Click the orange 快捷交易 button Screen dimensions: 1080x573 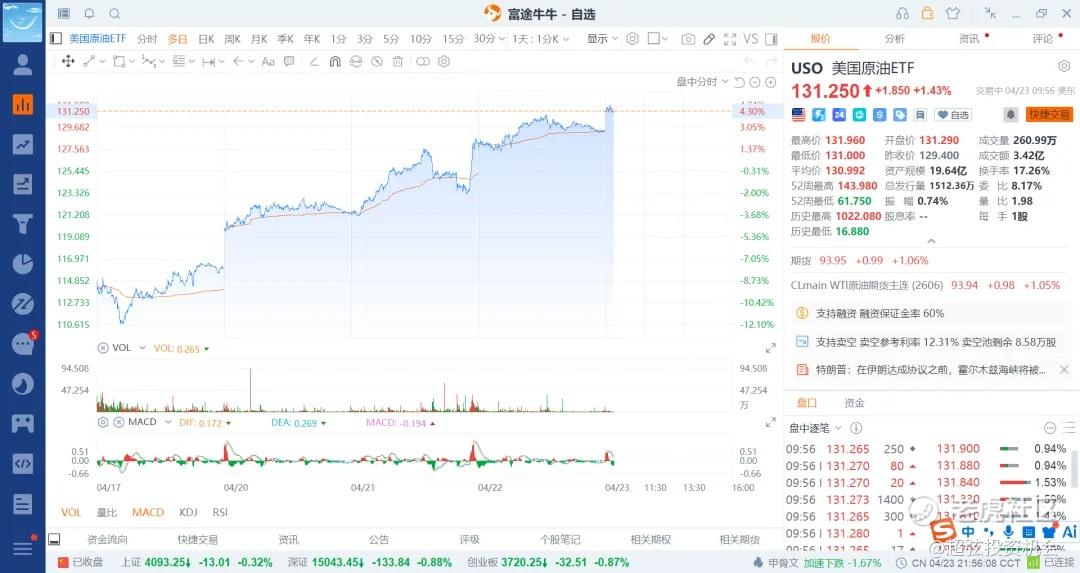[1050, 115]
